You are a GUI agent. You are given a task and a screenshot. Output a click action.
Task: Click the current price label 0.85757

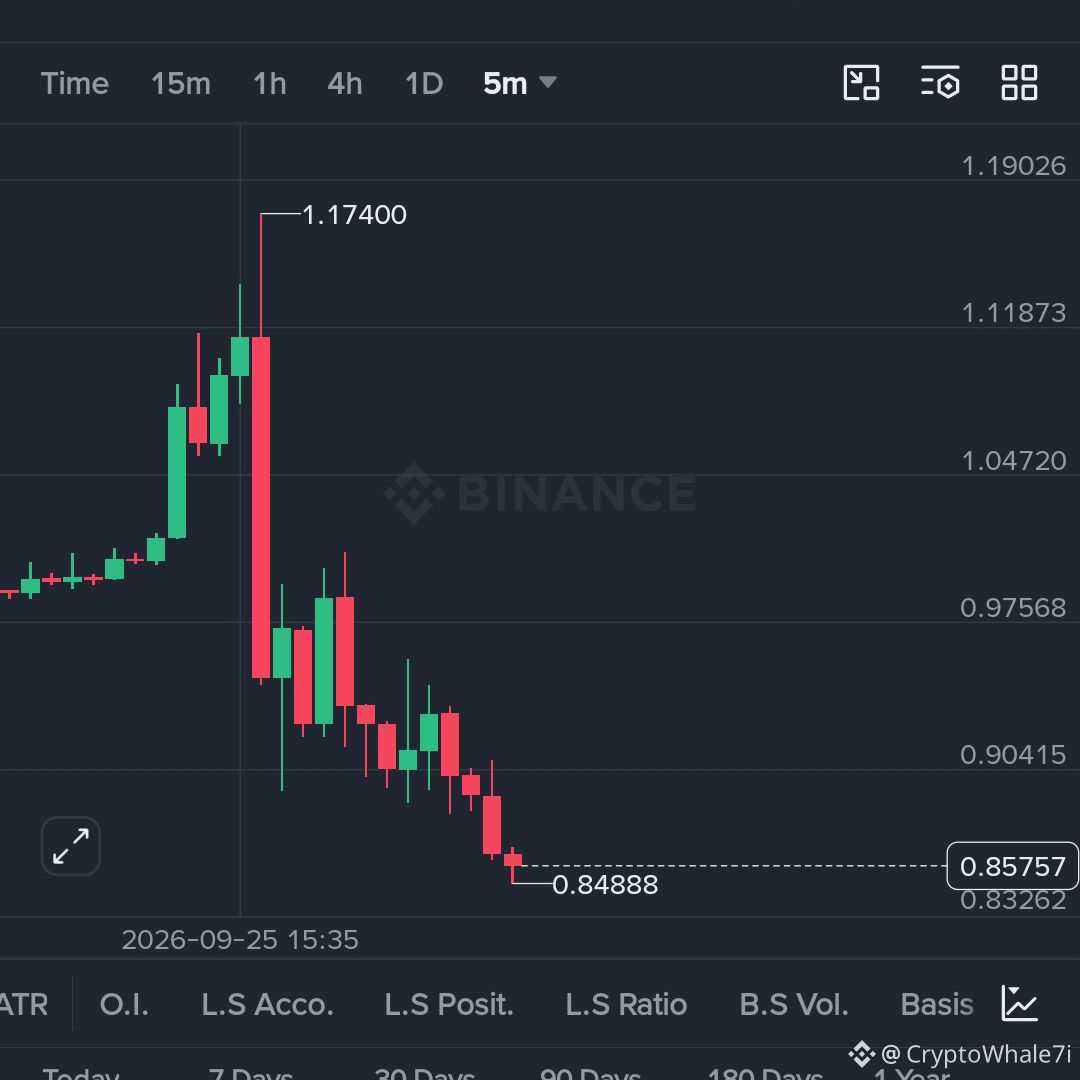pyautogui.click(x=1012, y=866)
